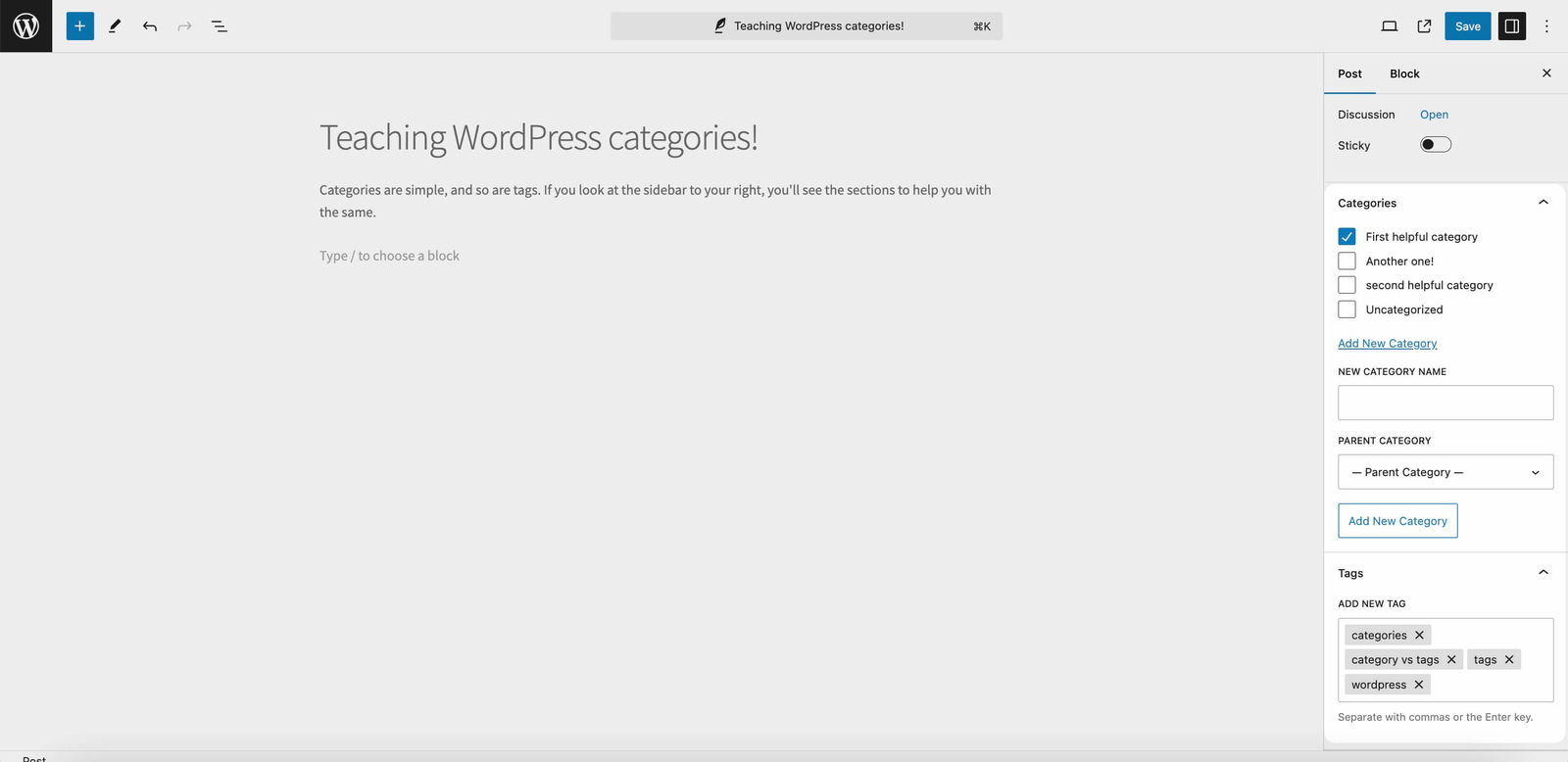Collapse the Categories panel
Screen dimensions: 1568x762
tap(1543, 203)
